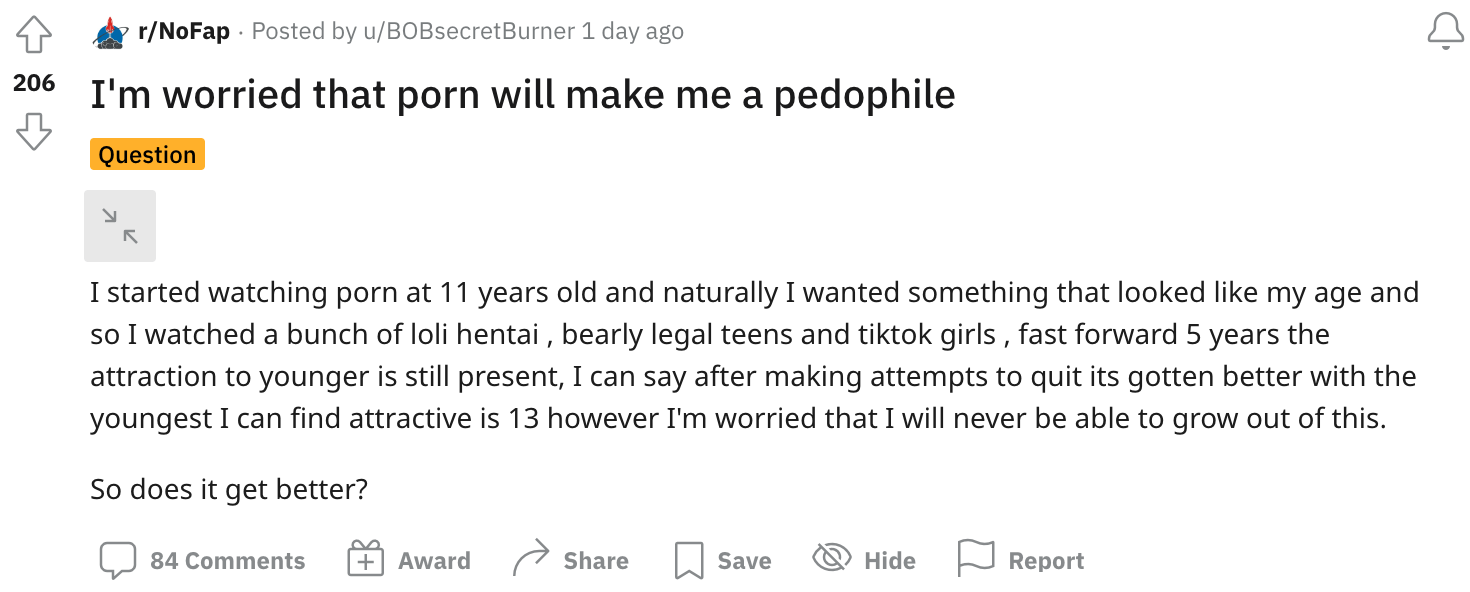
Task: Click the post title heading
Action: pos(523,94)
